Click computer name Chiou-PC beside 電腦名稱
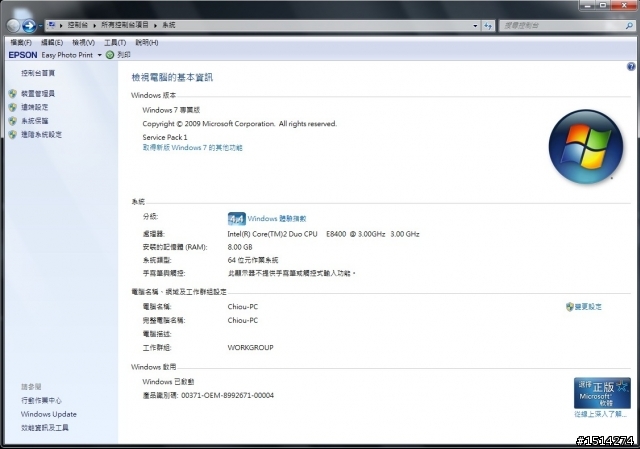This screenshot has height=449, width=640. click(243, 307)
